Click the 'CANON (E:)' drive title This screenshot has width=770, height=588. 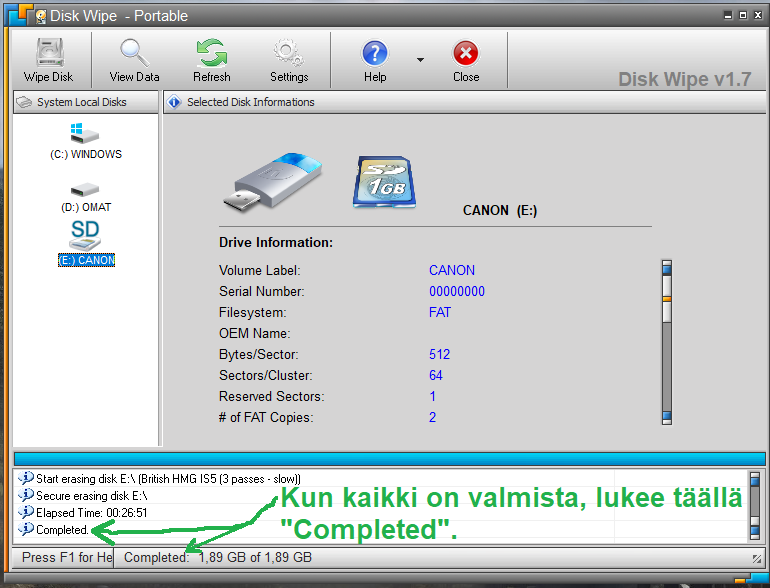500,210
